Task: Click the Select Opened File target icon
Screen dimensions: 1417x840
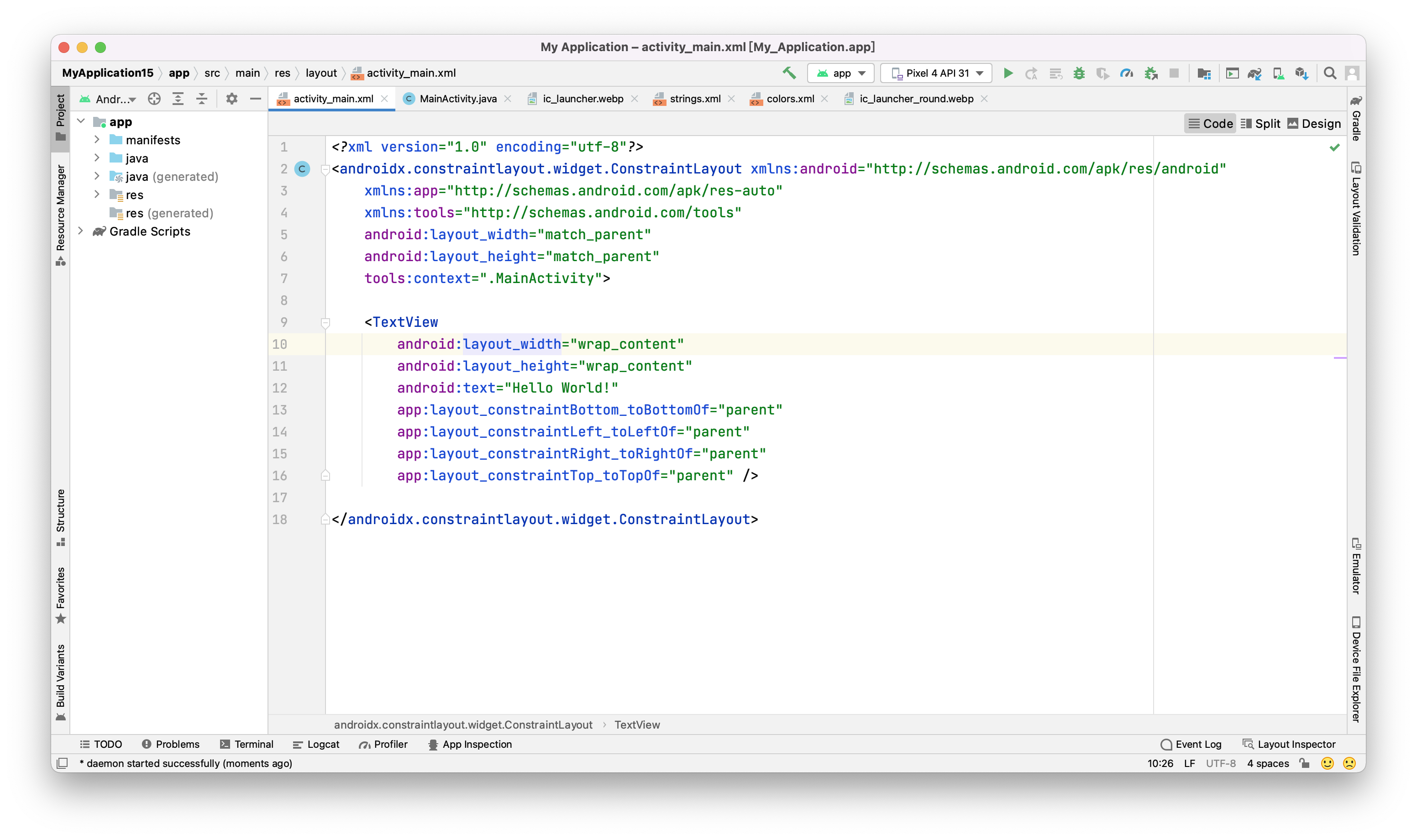Action: 154,99
